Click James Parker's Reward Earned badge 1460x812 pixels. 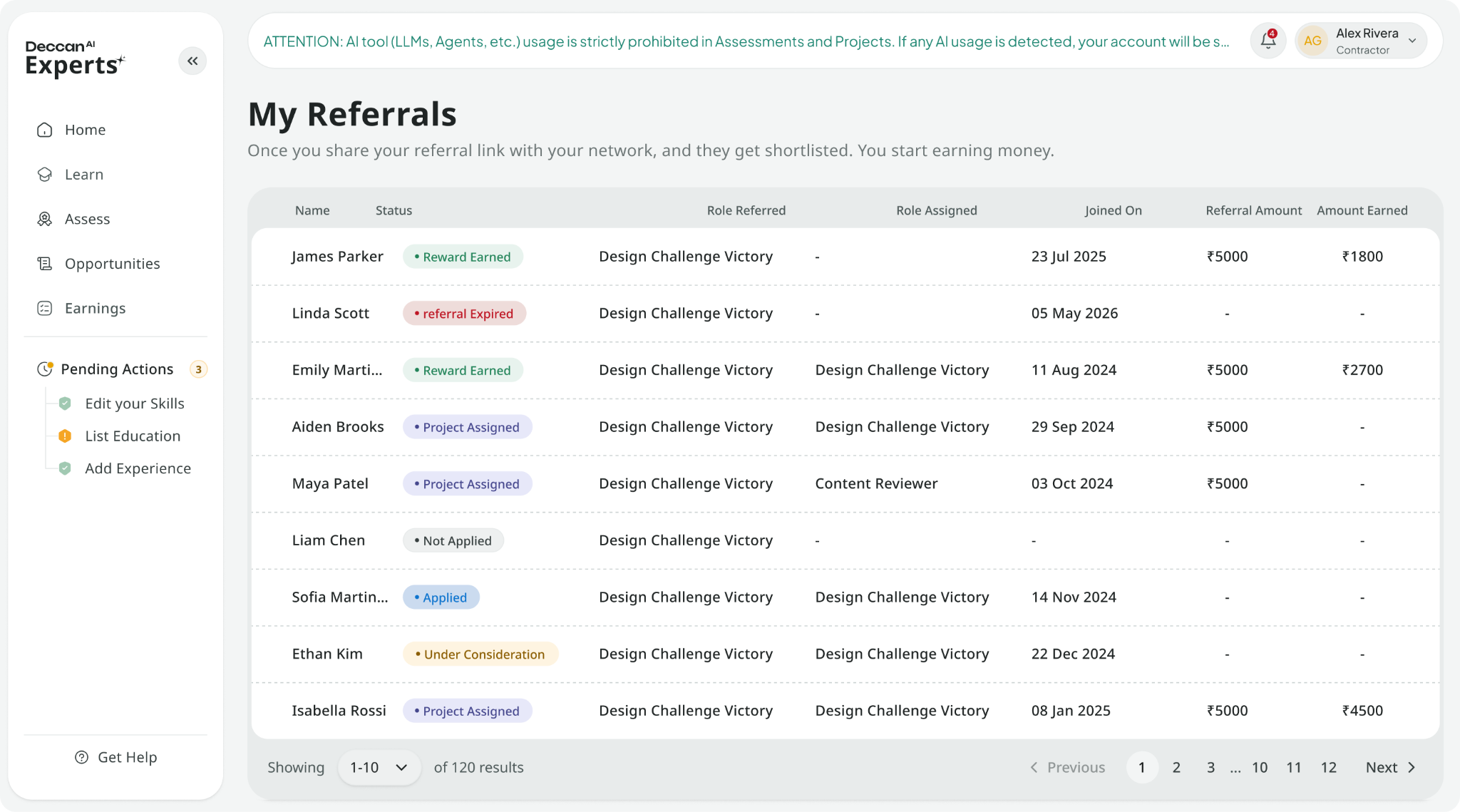(463, 257)
